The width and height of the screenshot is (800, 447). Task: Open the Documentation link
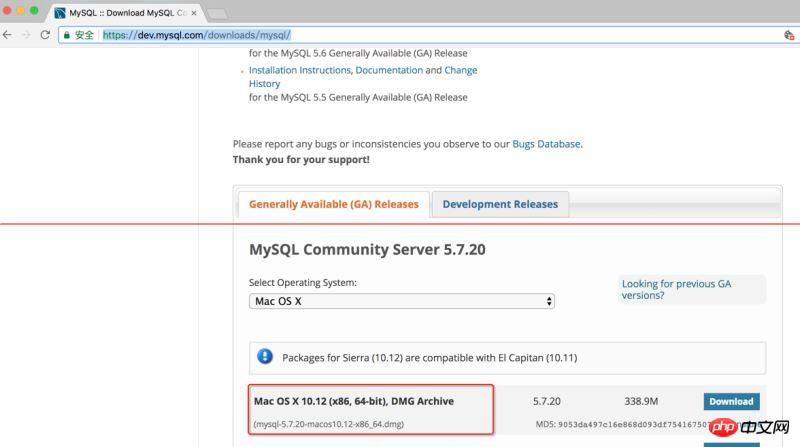click(389, 70)
